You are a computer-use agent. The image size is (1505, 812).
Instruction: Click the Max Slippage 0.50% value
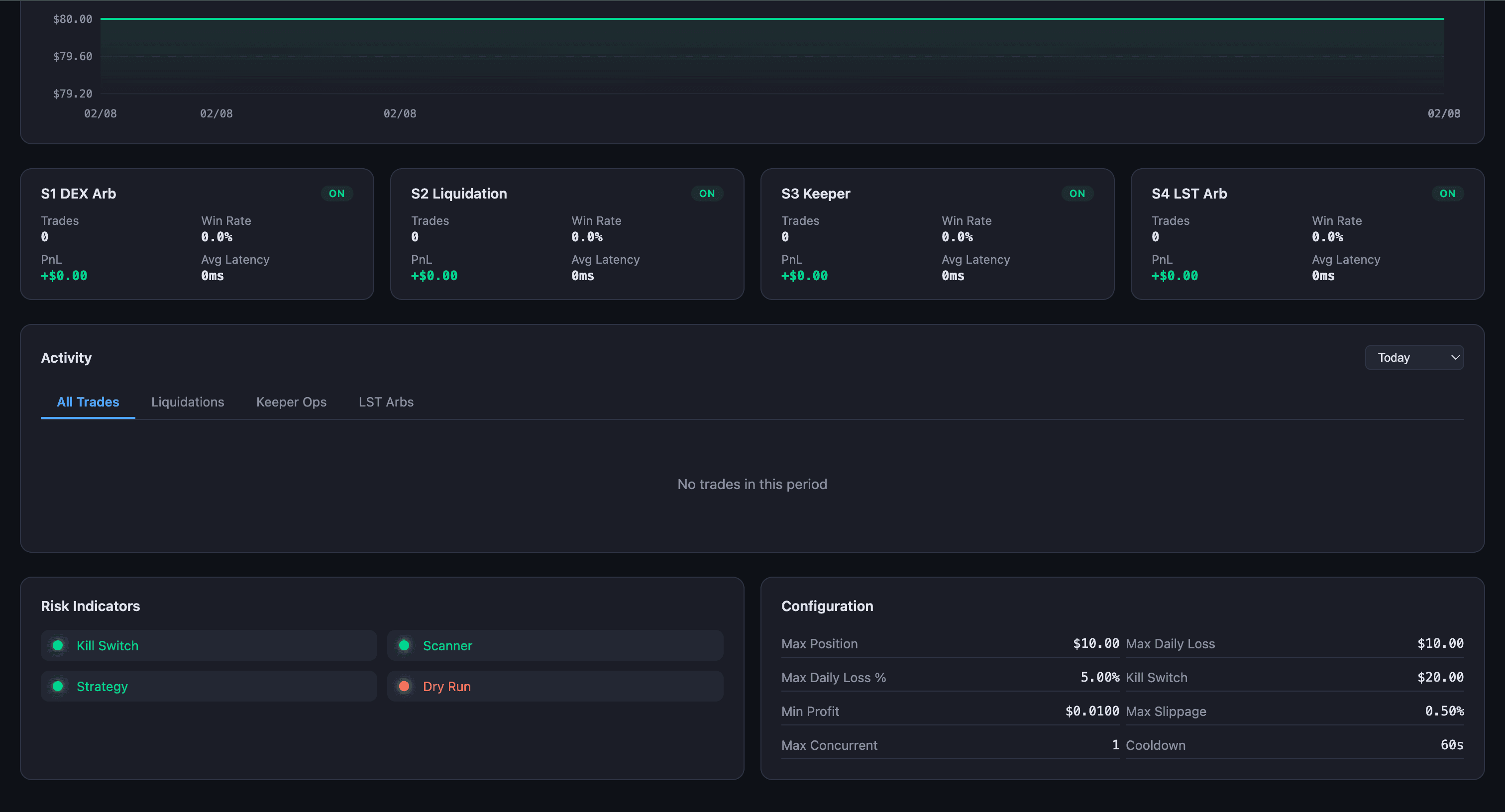pyautogui.click(x=1444, y=711)
